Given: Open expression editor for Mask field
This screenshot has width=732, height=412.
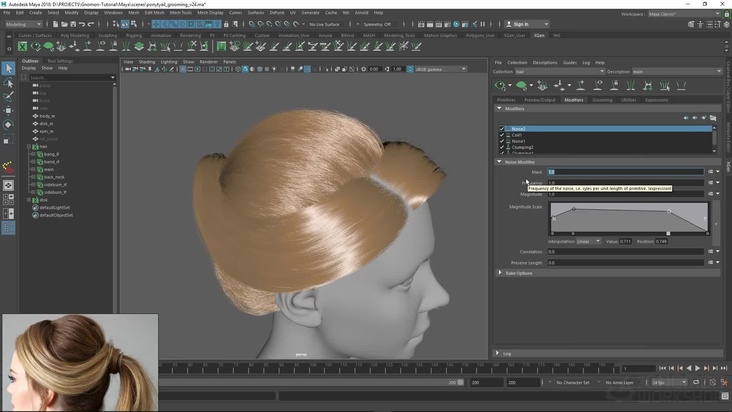Looking at the screenshot, I should [x=711, y=172].
